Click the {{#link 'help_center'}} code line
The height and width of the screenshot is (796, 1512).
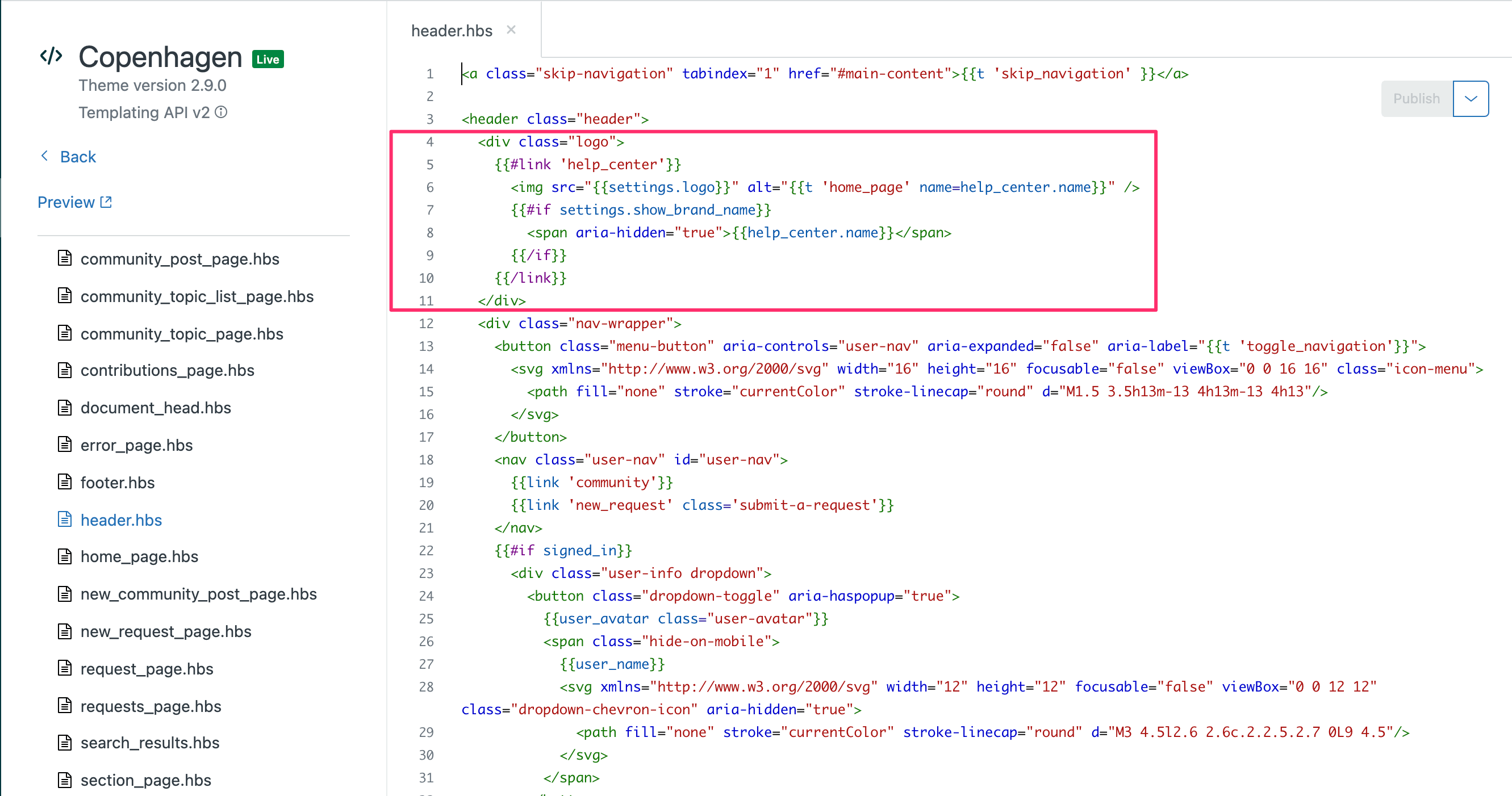587,165
